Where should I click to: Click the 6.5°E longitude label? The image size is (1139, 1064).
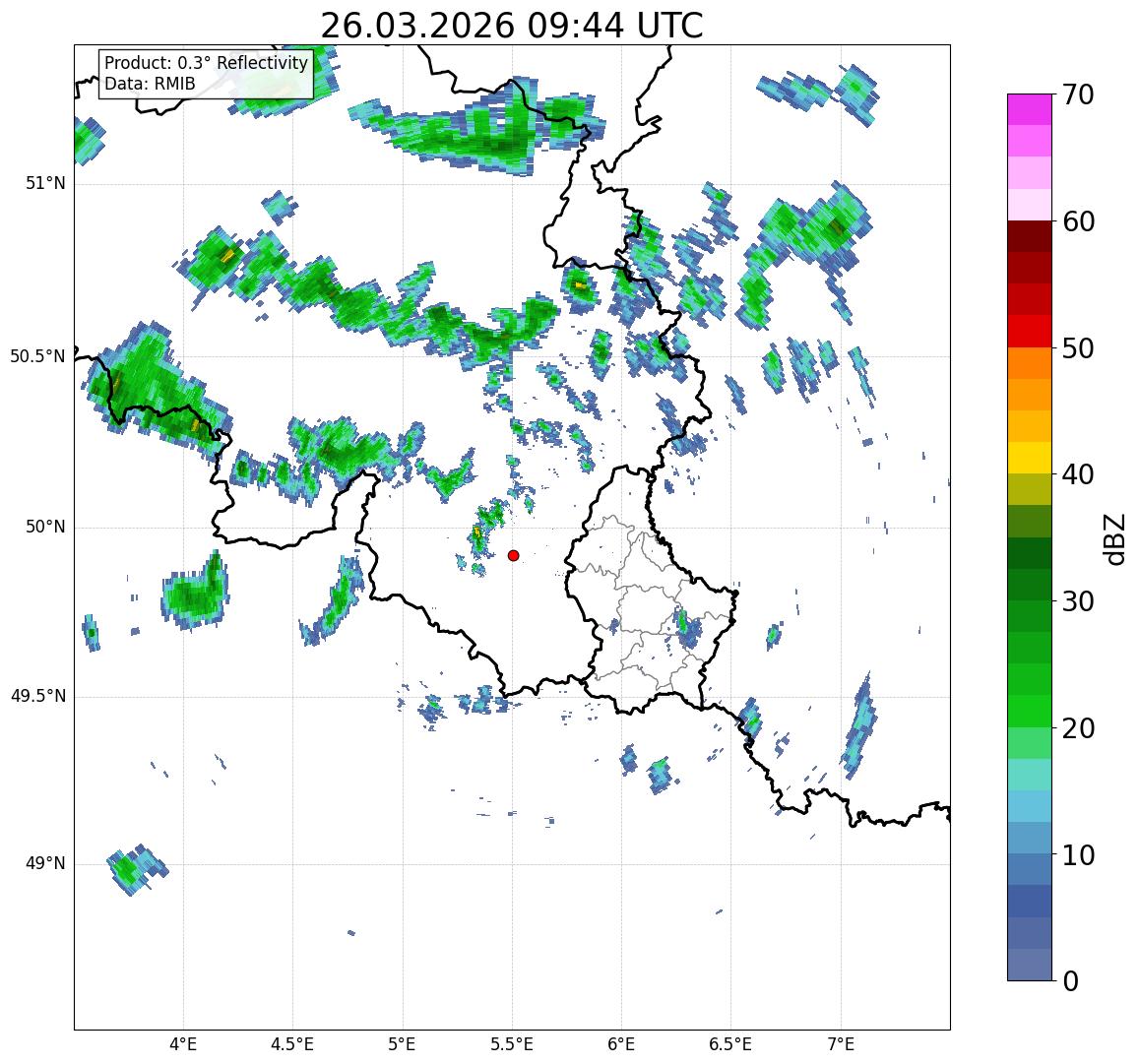tap(730, 1045)
